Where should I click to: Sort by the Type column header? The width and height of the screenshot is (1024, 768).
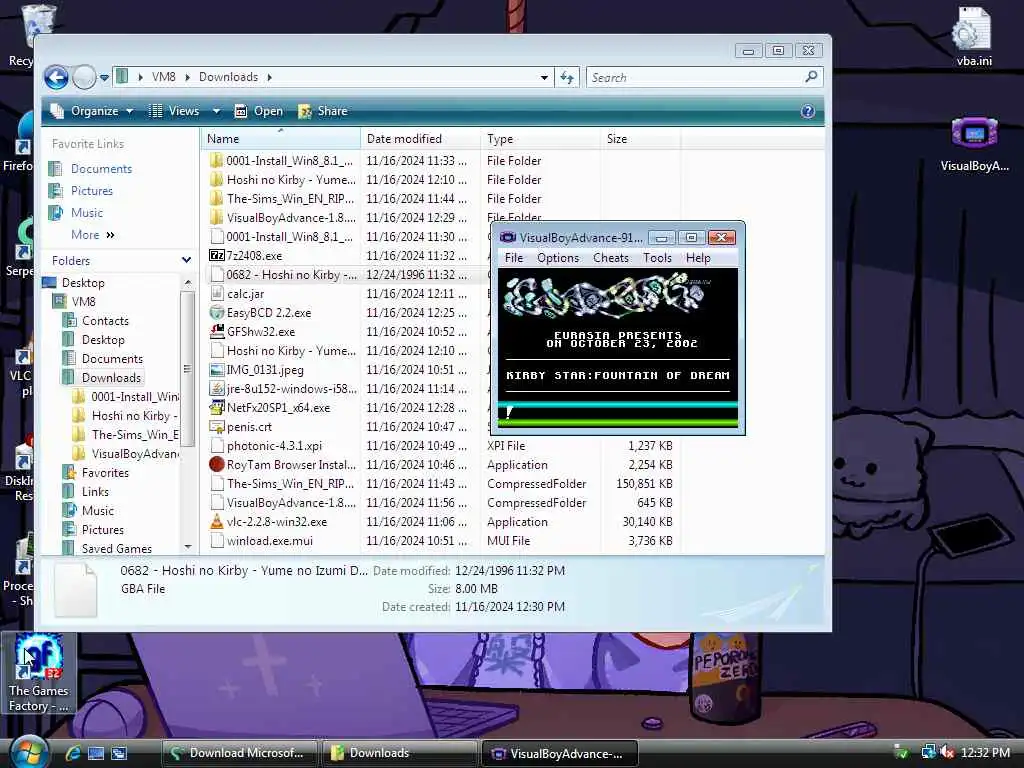click(540, 138)
